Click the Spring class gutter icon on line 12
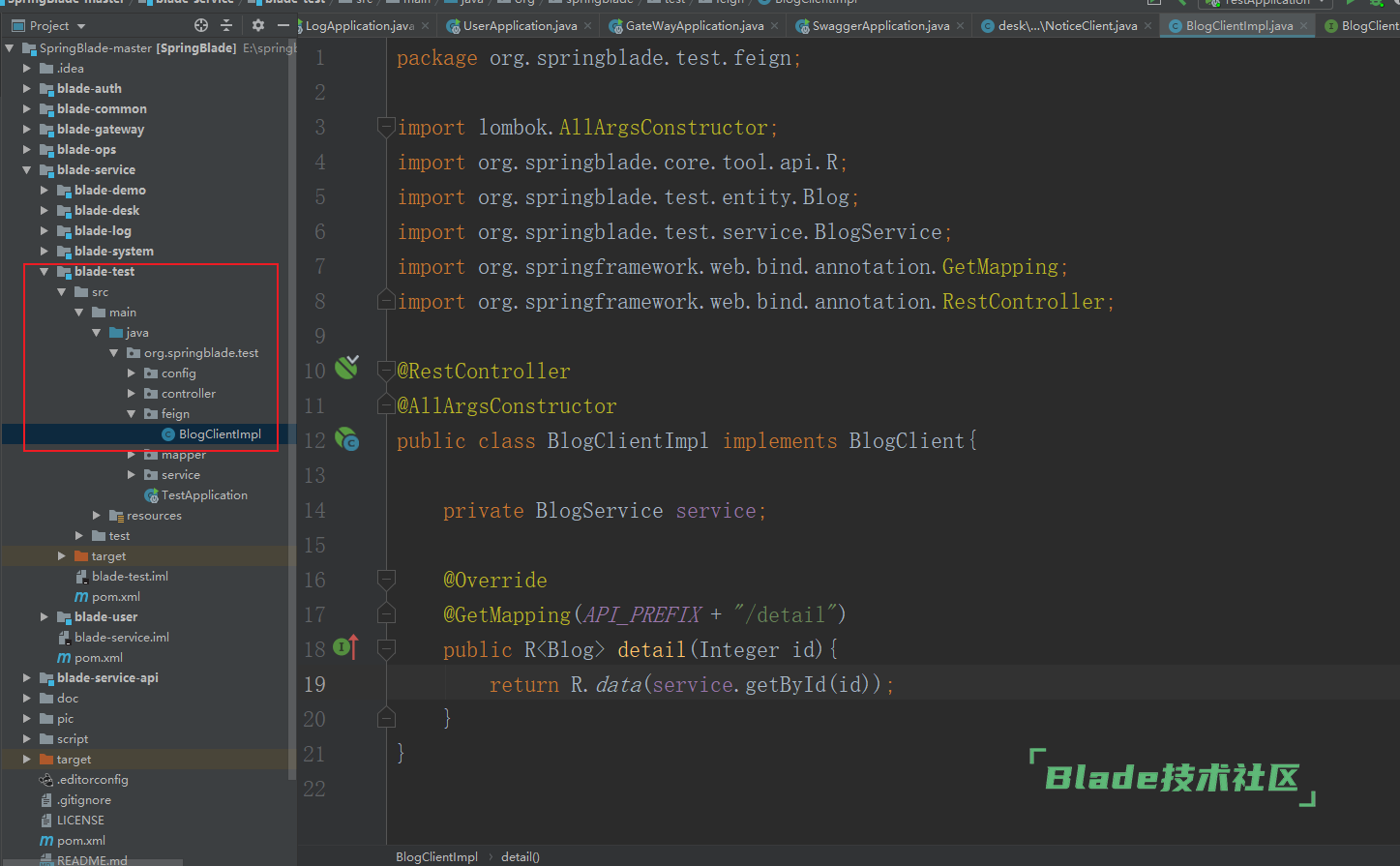 346,440
